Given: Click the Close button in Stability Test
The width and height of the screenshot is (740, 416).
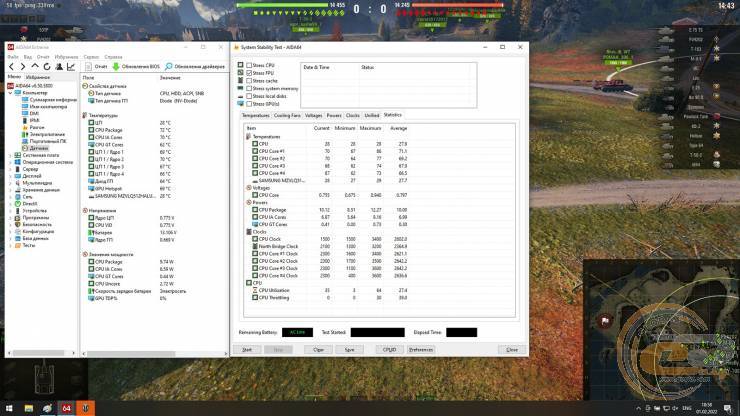Looking at the screenshot, I should [x=512, y=350].
